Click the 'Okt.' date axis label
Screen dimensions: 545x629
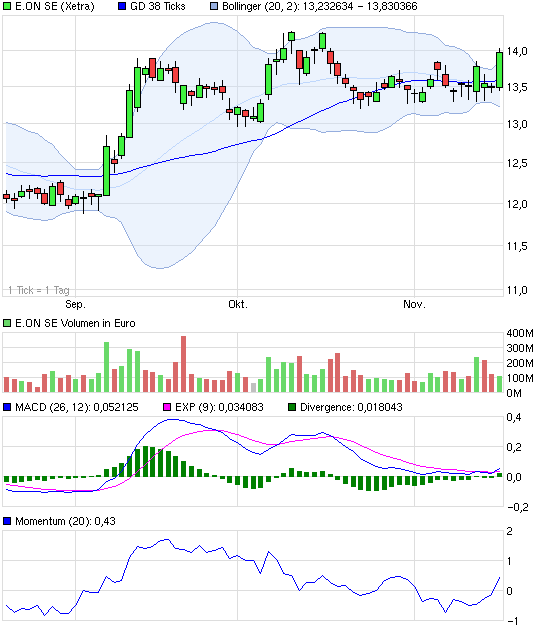238,304
